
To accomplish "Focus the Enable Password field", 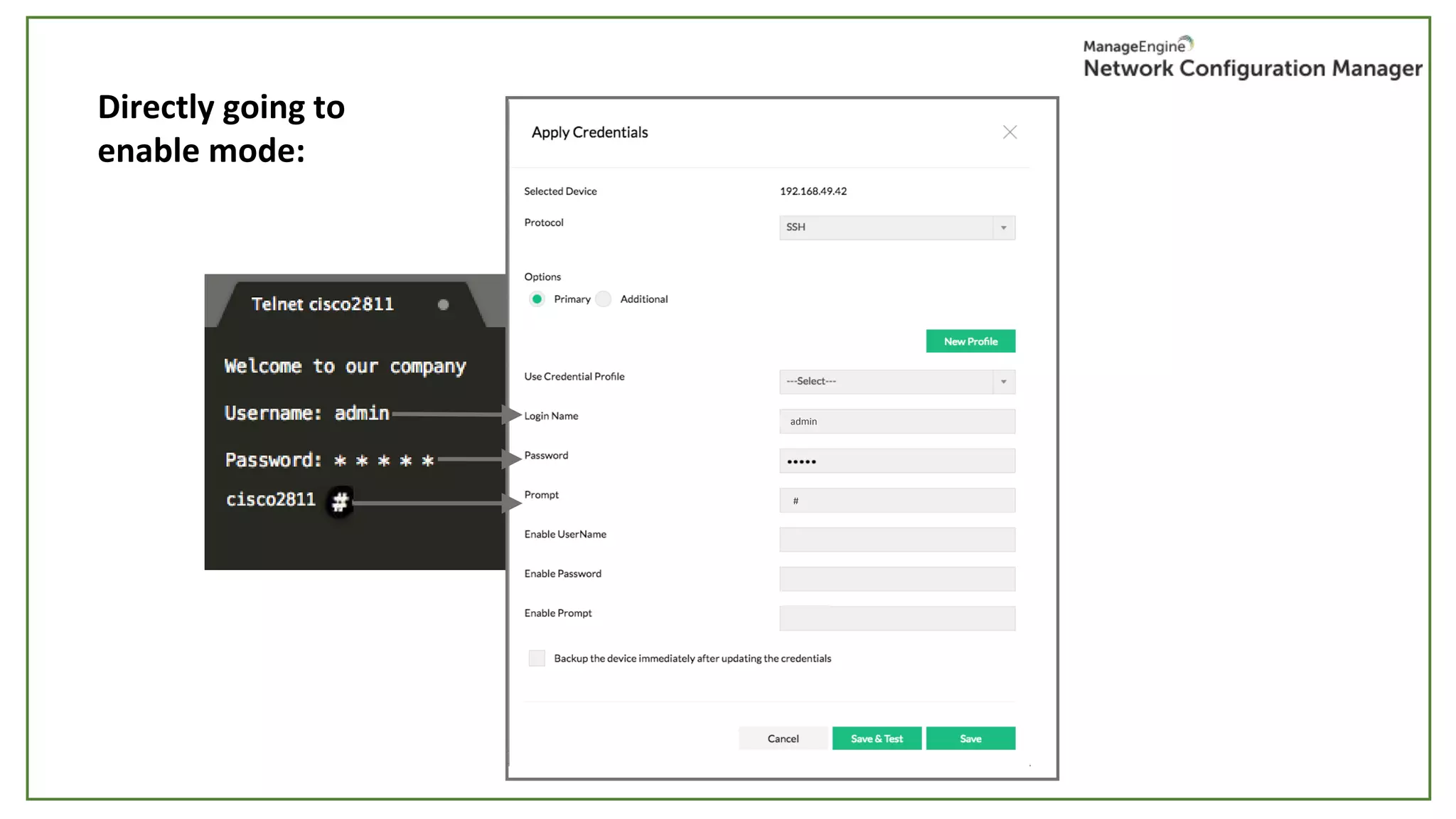I will click(897, 579).
